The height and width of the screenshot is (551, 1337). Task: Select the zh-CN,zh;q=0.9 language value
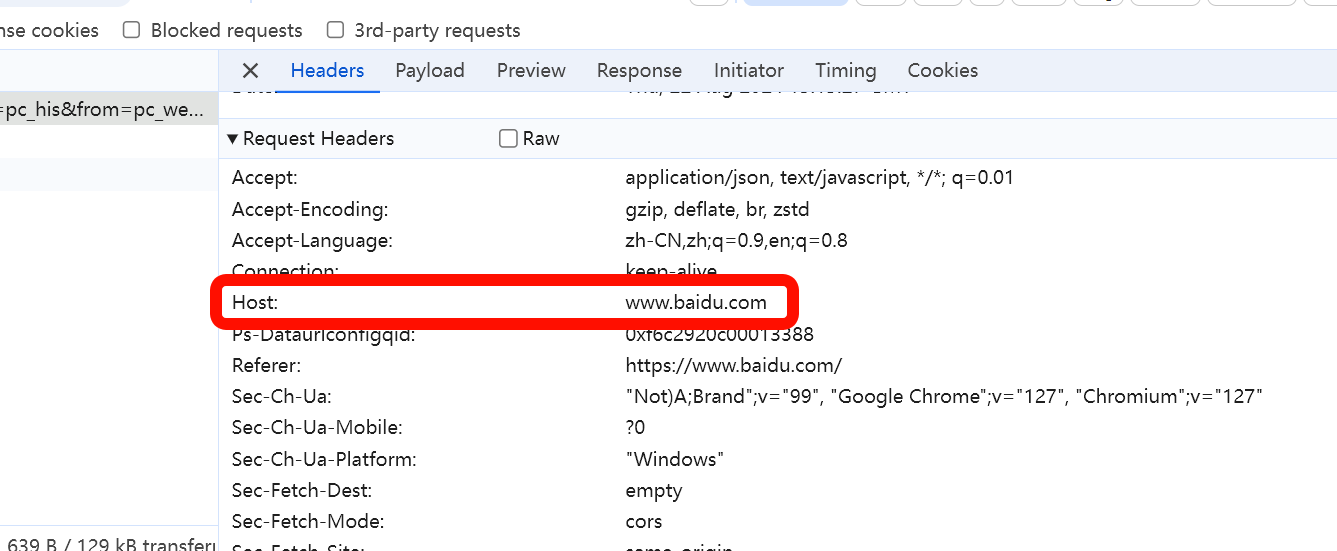[736, 241]
